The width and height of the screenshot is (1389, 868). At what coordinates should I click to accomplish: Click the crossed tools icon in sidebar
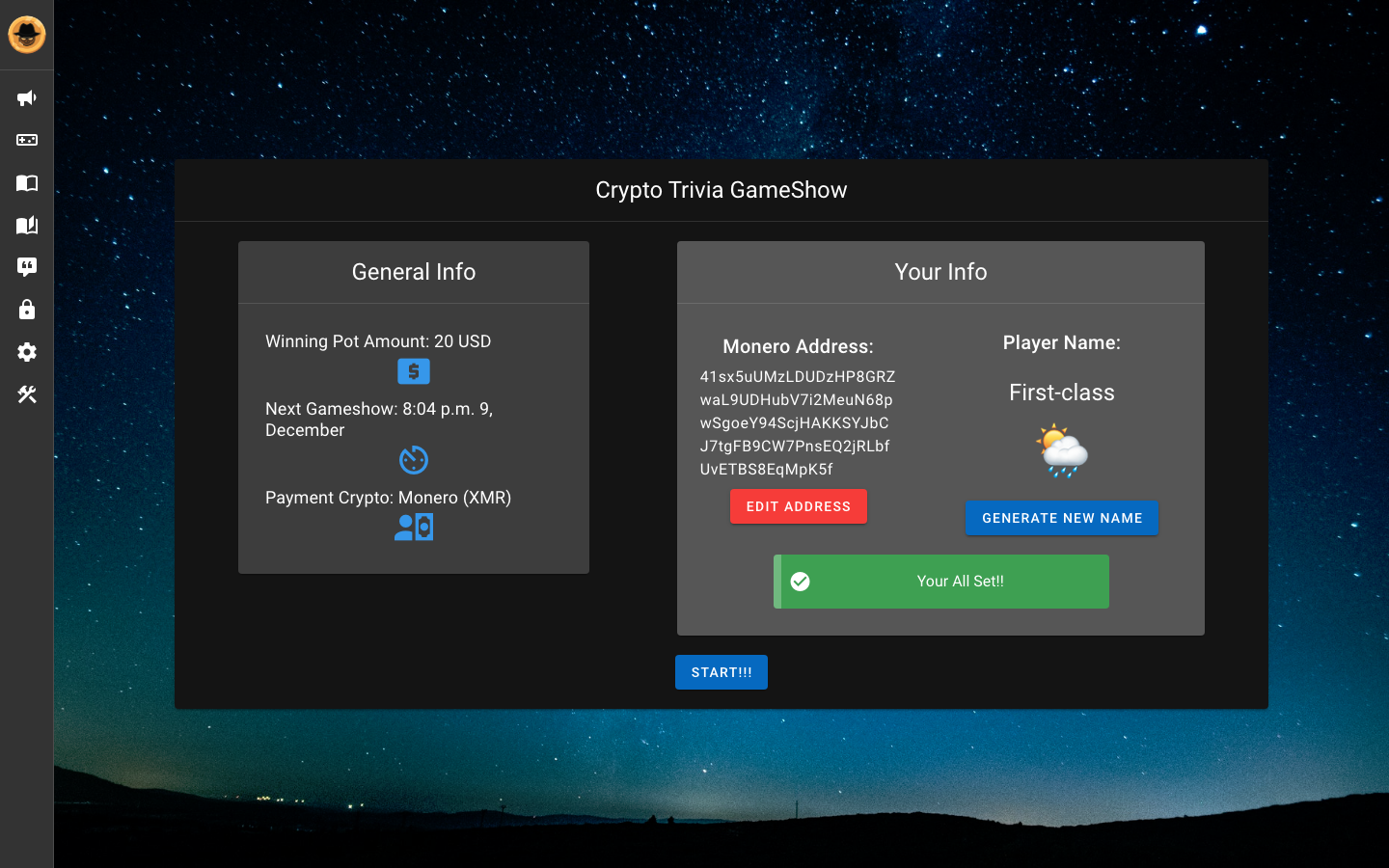[26, 394]
